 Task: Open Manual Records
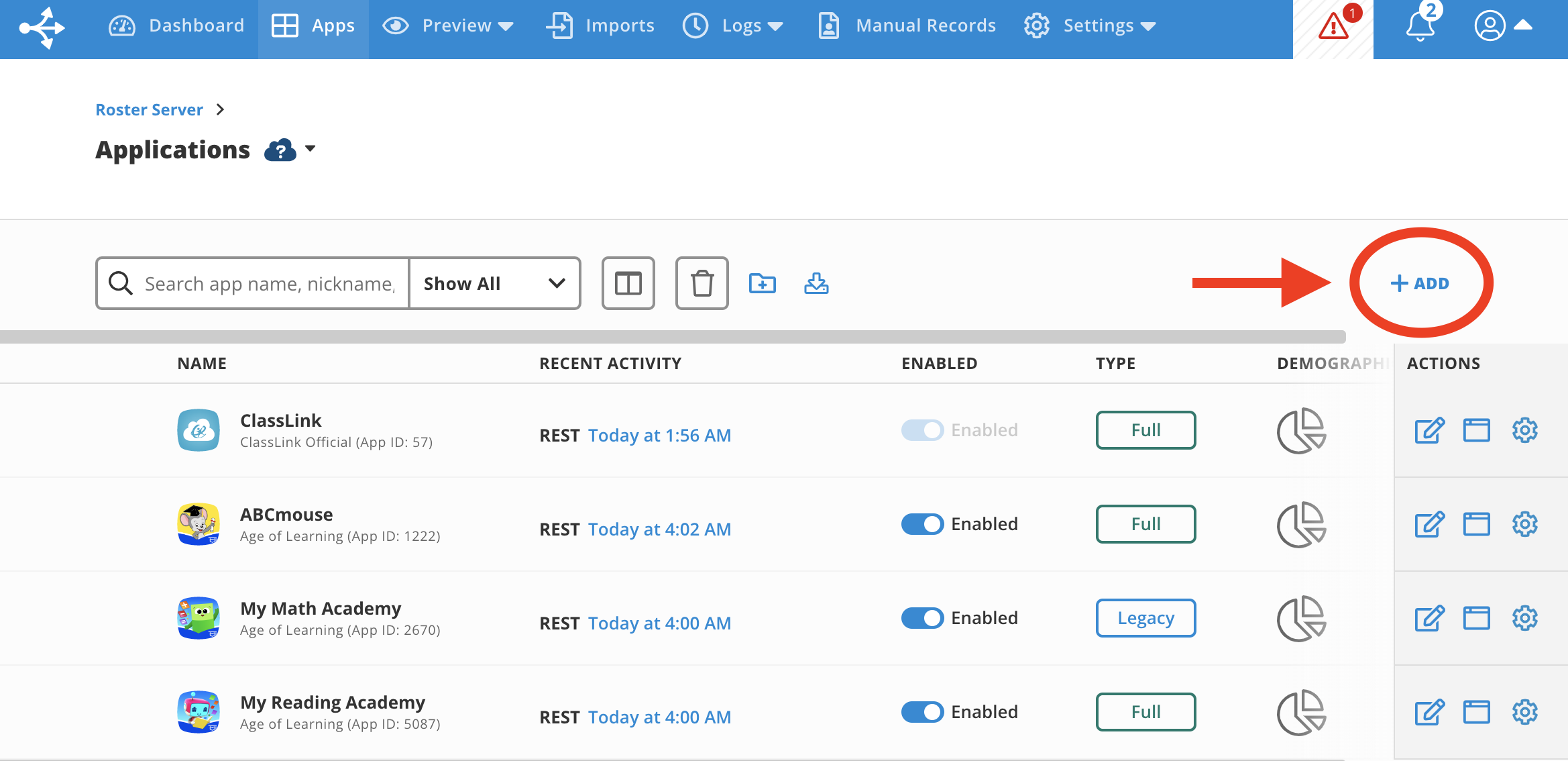tap(907, 26)
